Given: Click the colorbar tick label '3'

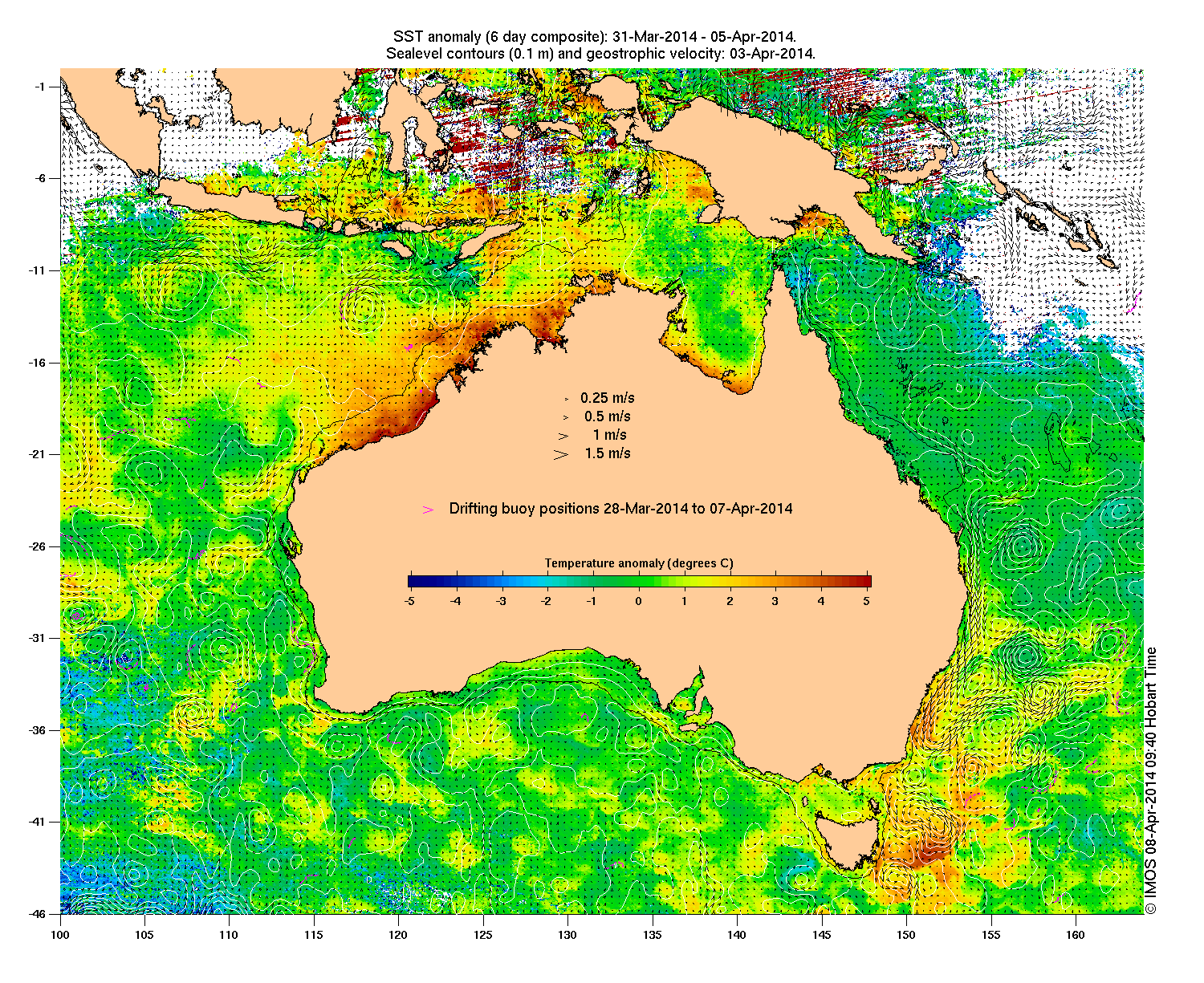Looking at the screenshot, I should [775, 600].
